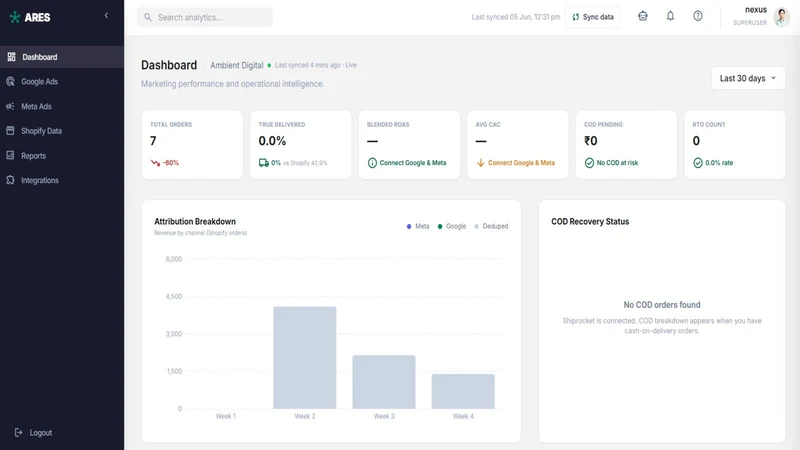This screenshot has width=800, height=450.
Task: Click the Google green legend dot
Action: 440,227
